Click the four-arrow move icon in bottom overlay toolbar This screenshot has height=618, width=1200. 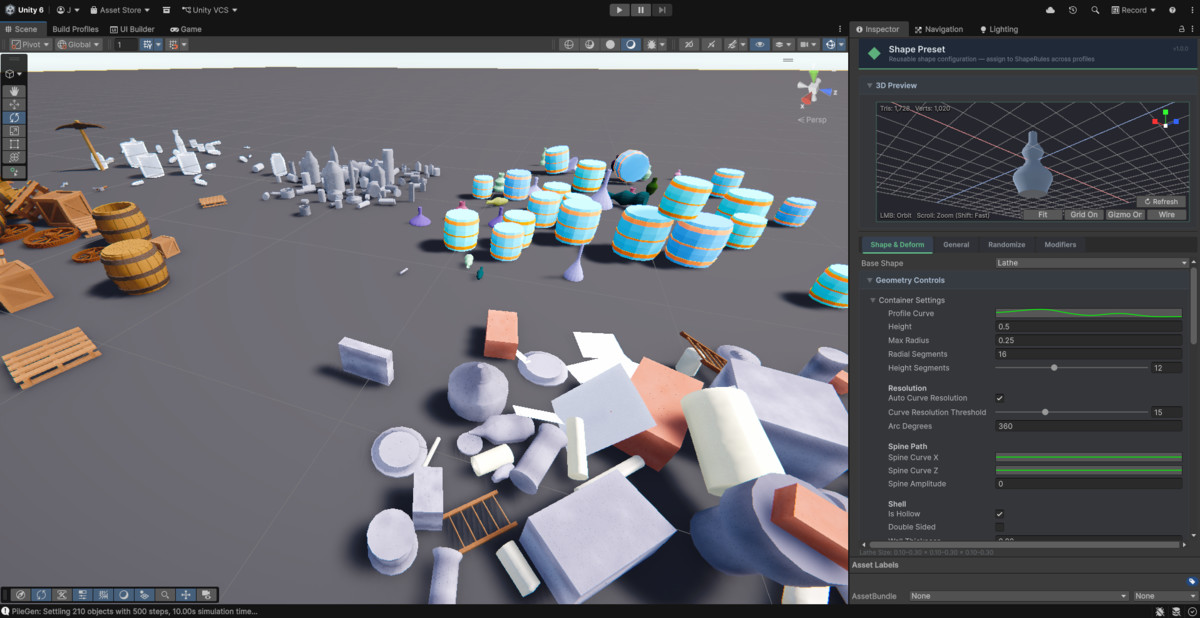(186, 594)
